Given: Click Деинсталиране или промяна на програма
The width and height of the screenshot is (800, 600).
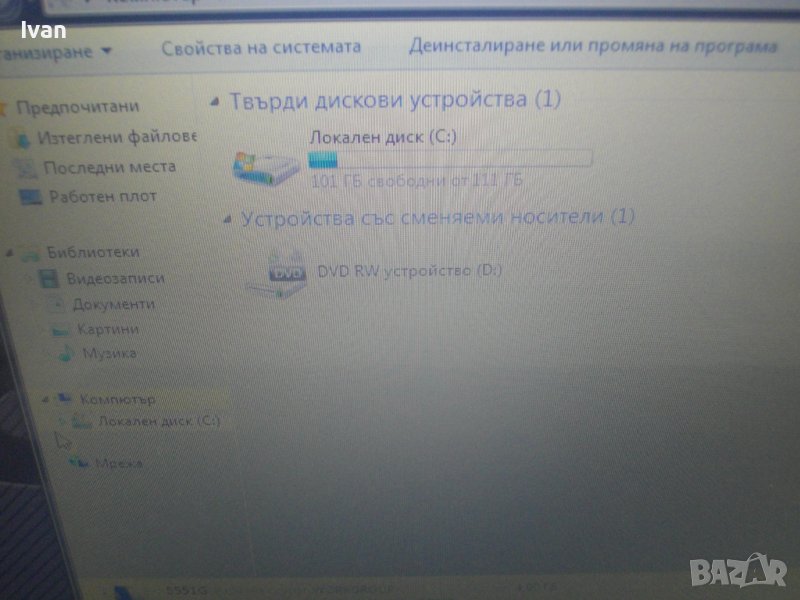Looking at the screenshot, I should point(592,47).
